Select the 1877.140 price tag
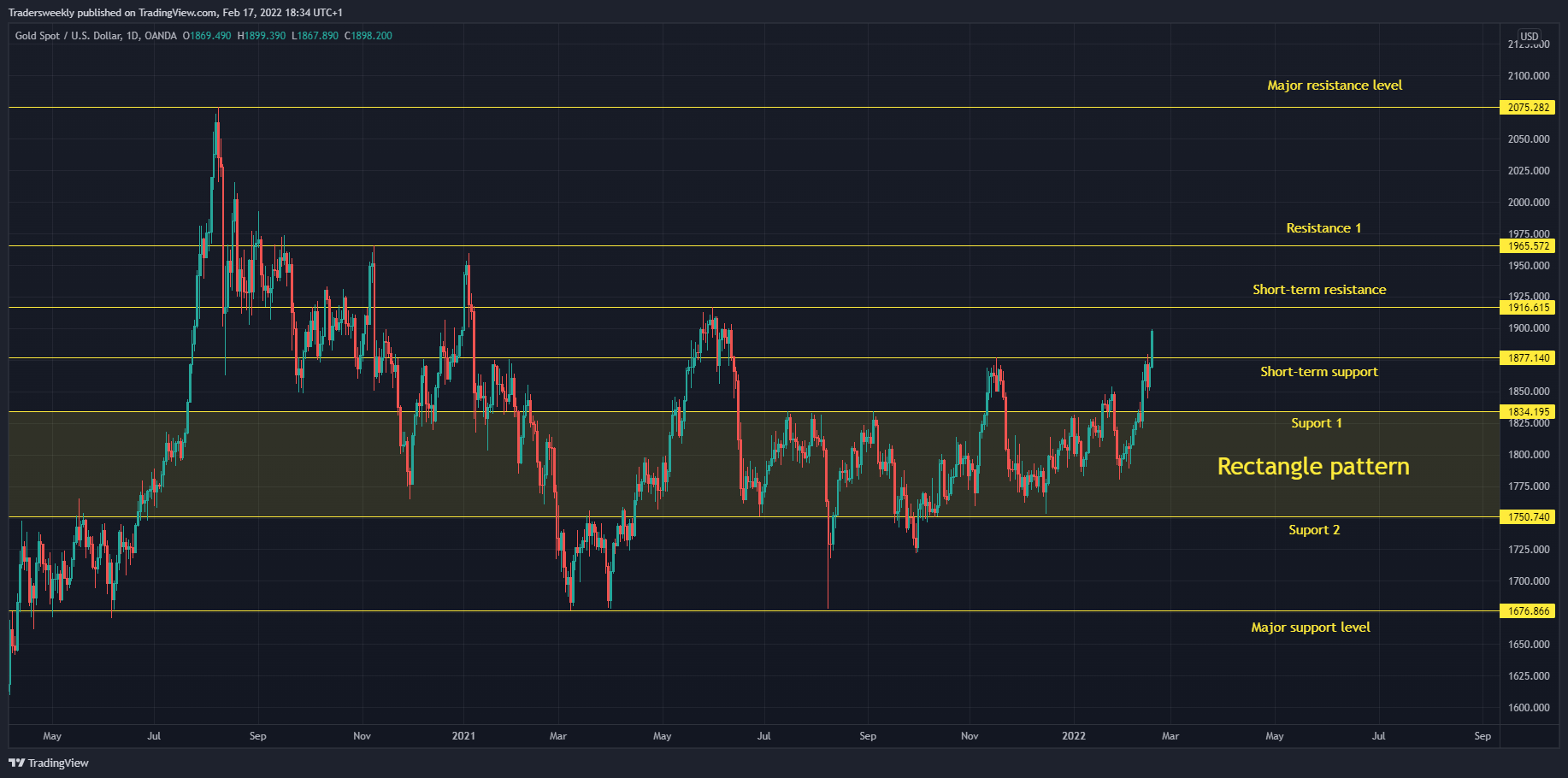This screenshot has height=778, width=1568. (1528, 358)
